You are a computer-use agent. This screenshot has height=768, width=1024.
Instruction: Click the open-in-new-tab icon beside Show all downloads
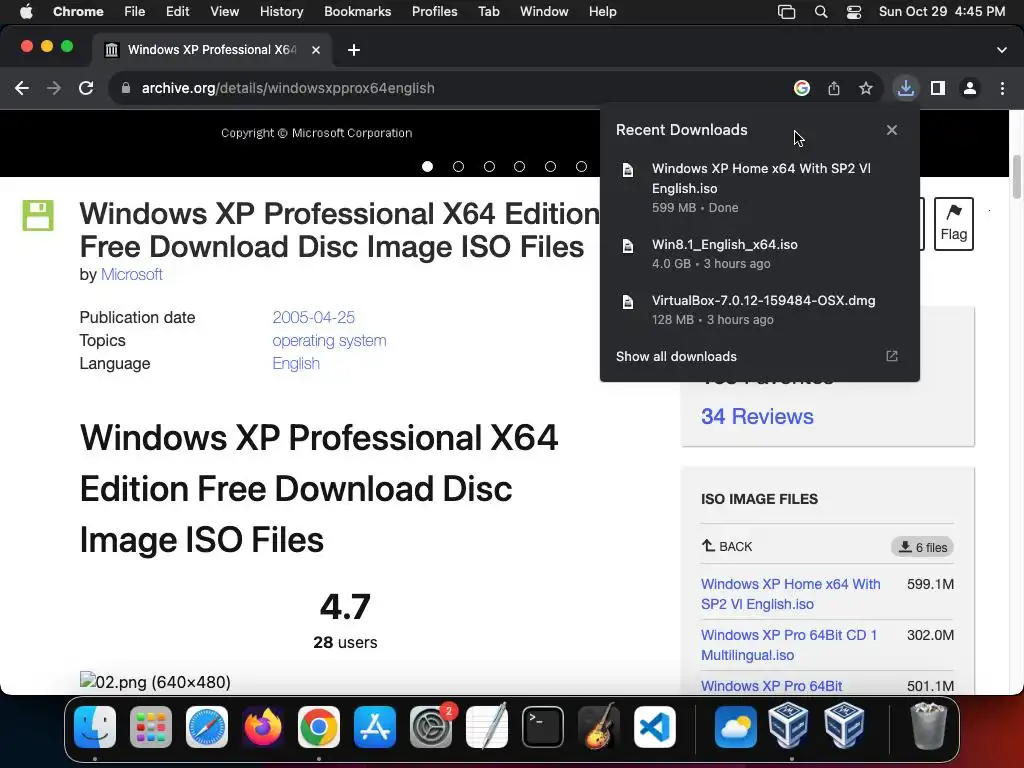(892, 356)
